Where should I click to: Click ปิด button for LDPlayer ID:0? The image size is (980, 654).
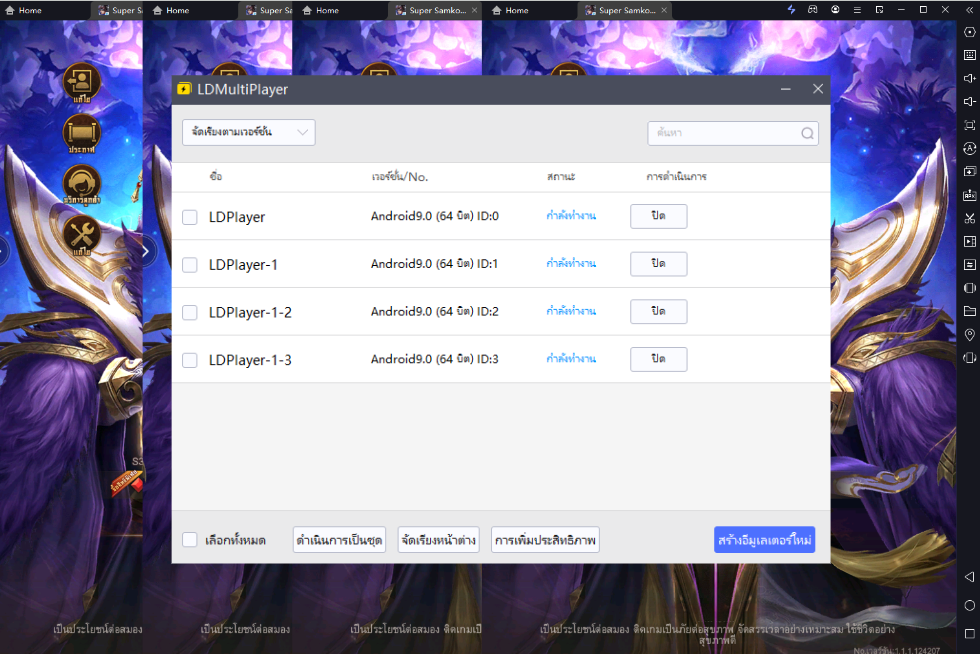pyautogui.click(x=659, y=216)
